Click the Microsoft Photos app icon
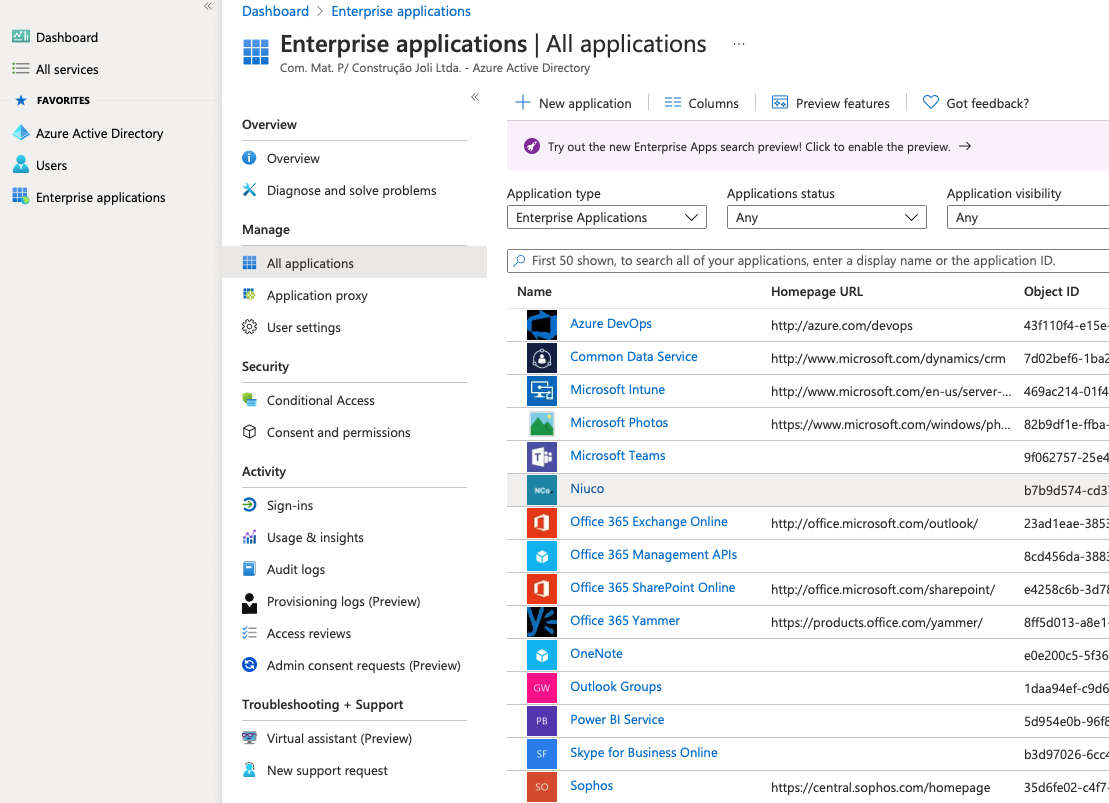This screenshot has width=1109, height=803. (x=542, y=424)
